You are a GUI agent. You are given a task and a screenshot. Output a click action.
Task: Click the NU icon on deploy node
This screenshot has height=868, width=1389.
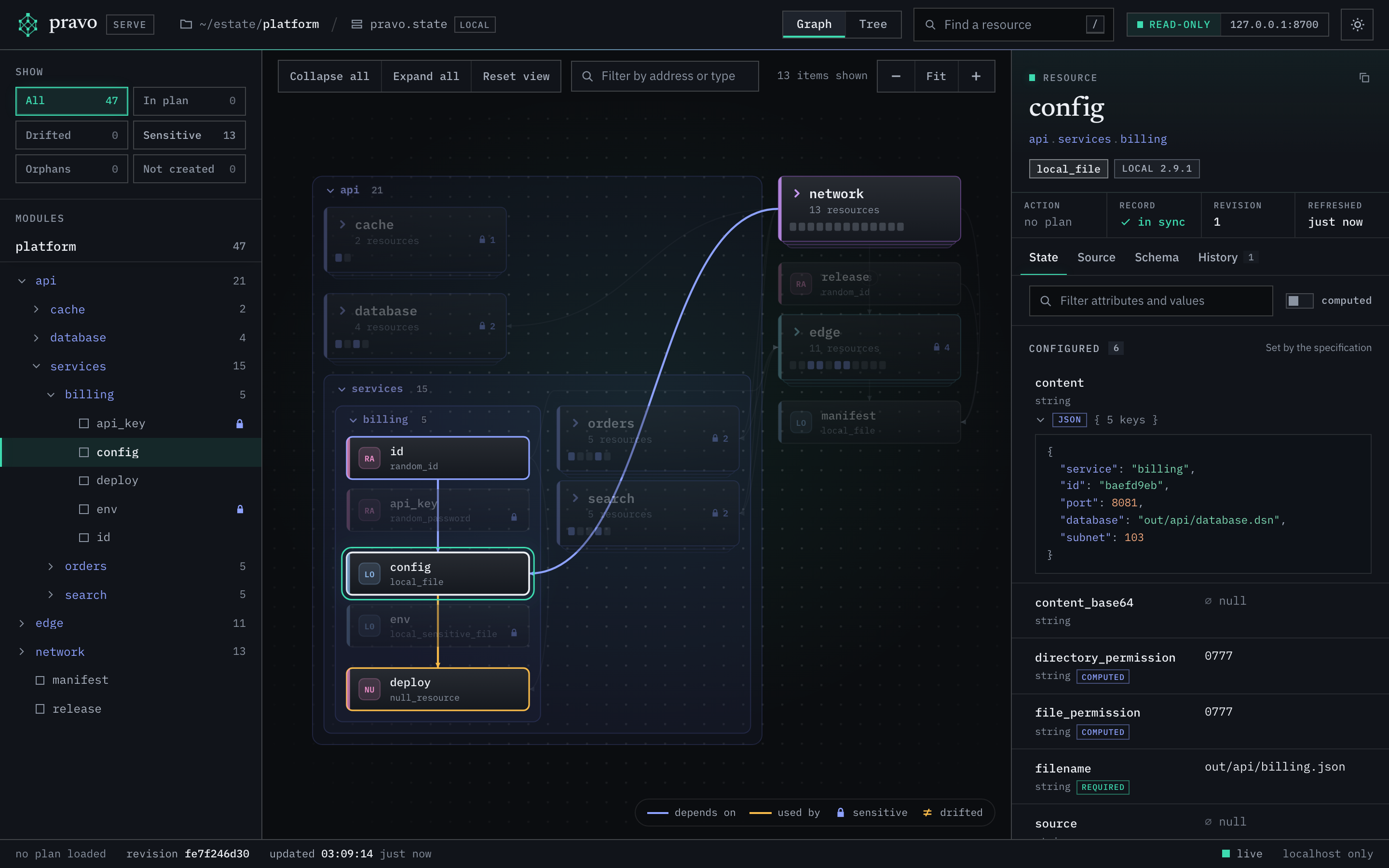click(369, 690)
